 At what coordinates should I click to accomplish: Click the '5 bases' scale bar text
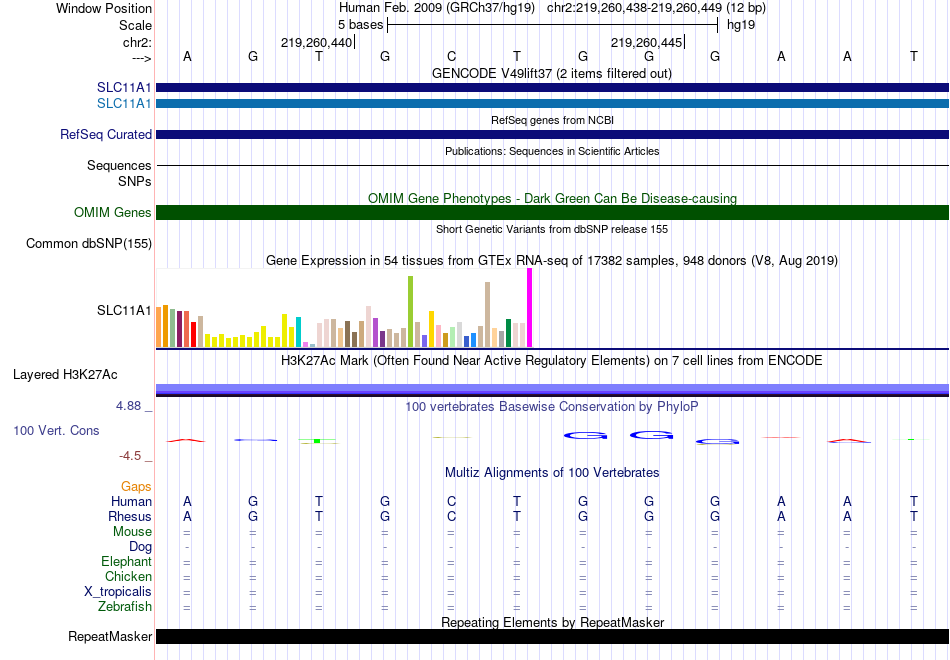click(360, 25)
